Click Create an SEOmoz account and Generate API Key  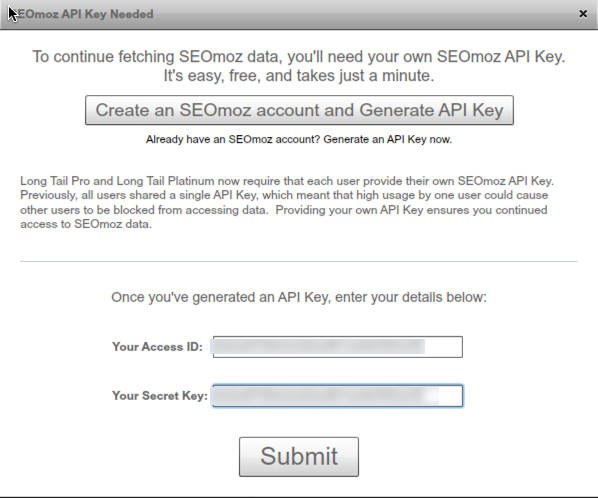tap(299, 110)
